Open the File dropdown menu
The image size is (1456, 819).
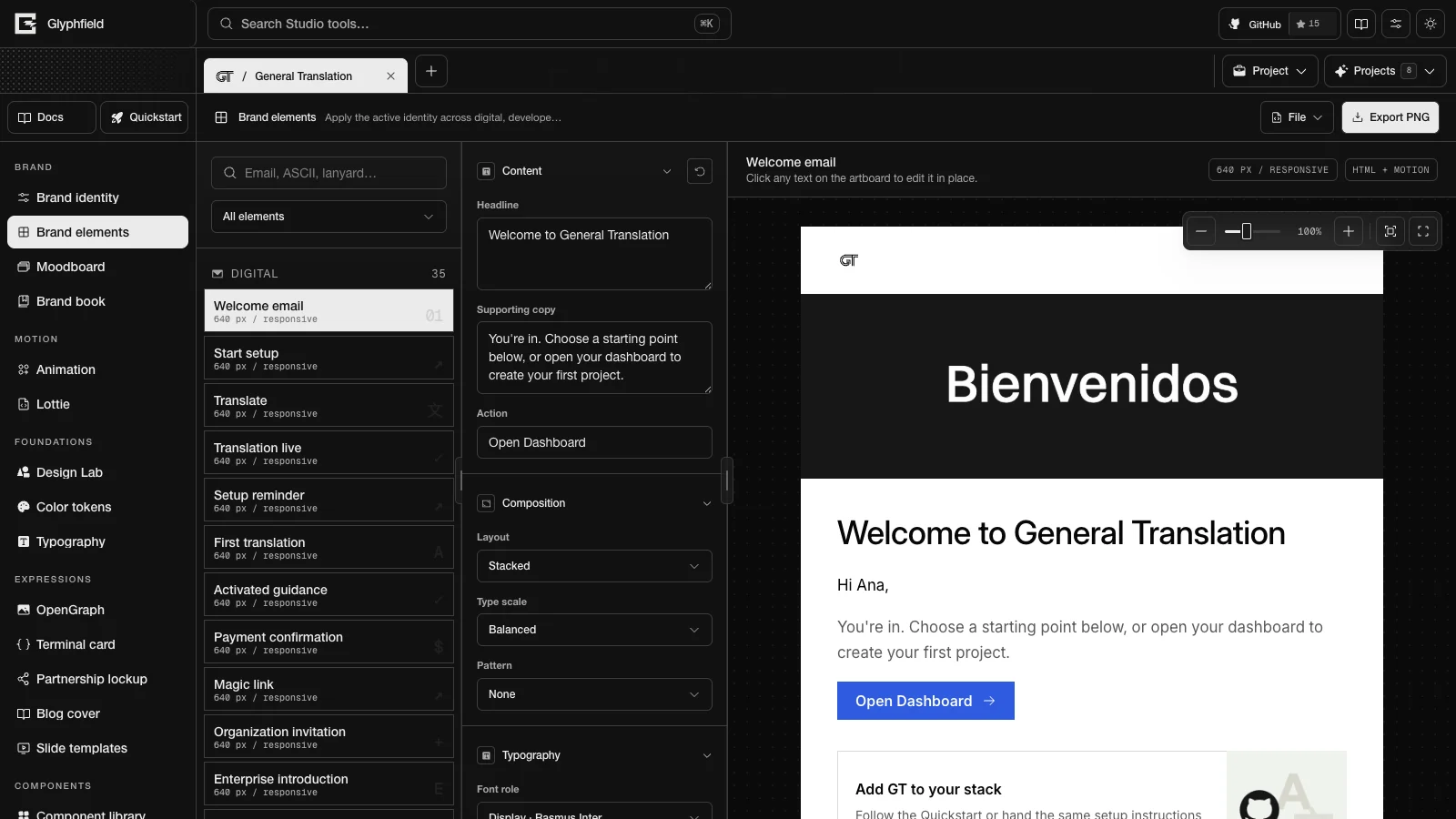[1298, 117]
